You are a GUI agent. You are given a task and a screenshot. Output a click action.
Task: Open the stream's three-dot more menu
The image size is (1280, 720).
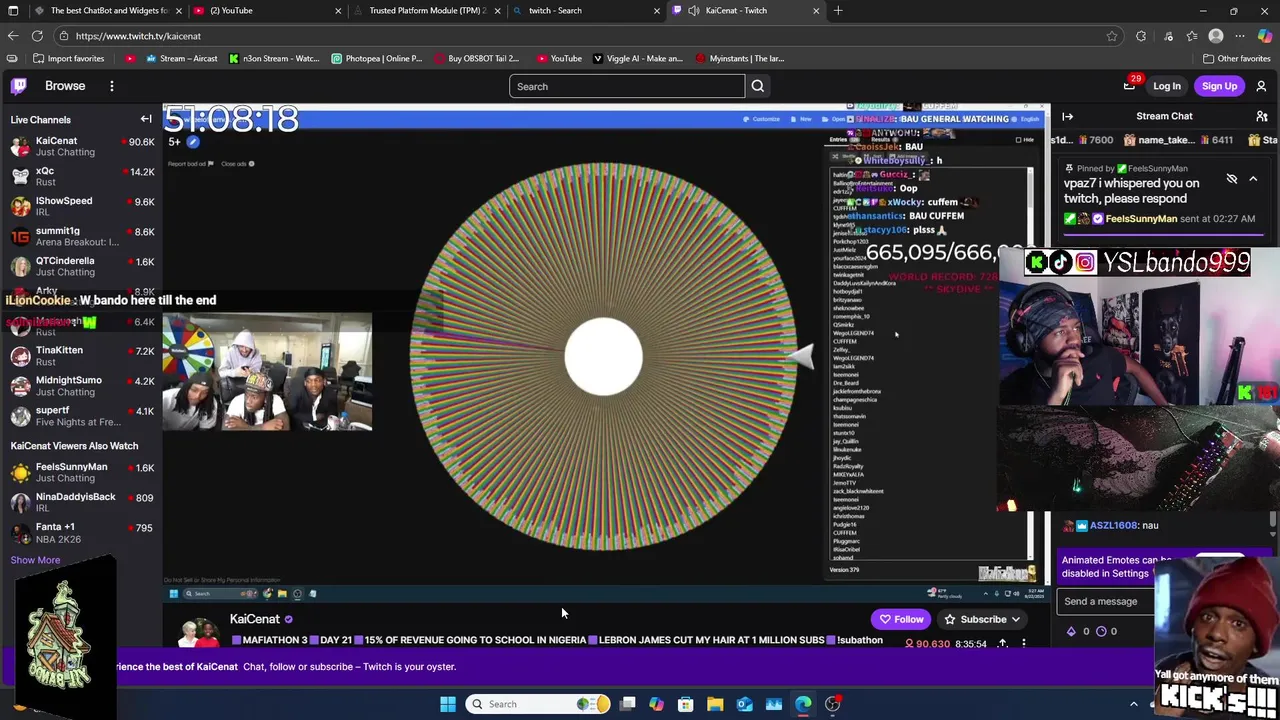tap(1024, 644)
